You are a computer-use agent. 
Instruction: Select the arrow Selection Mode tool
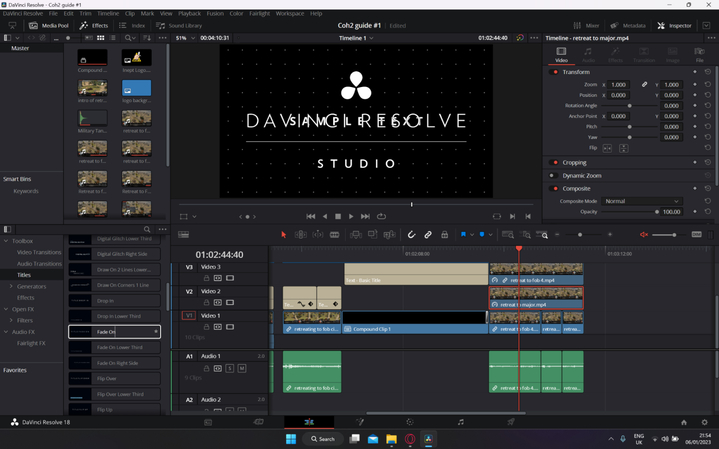tap(283, 234)
